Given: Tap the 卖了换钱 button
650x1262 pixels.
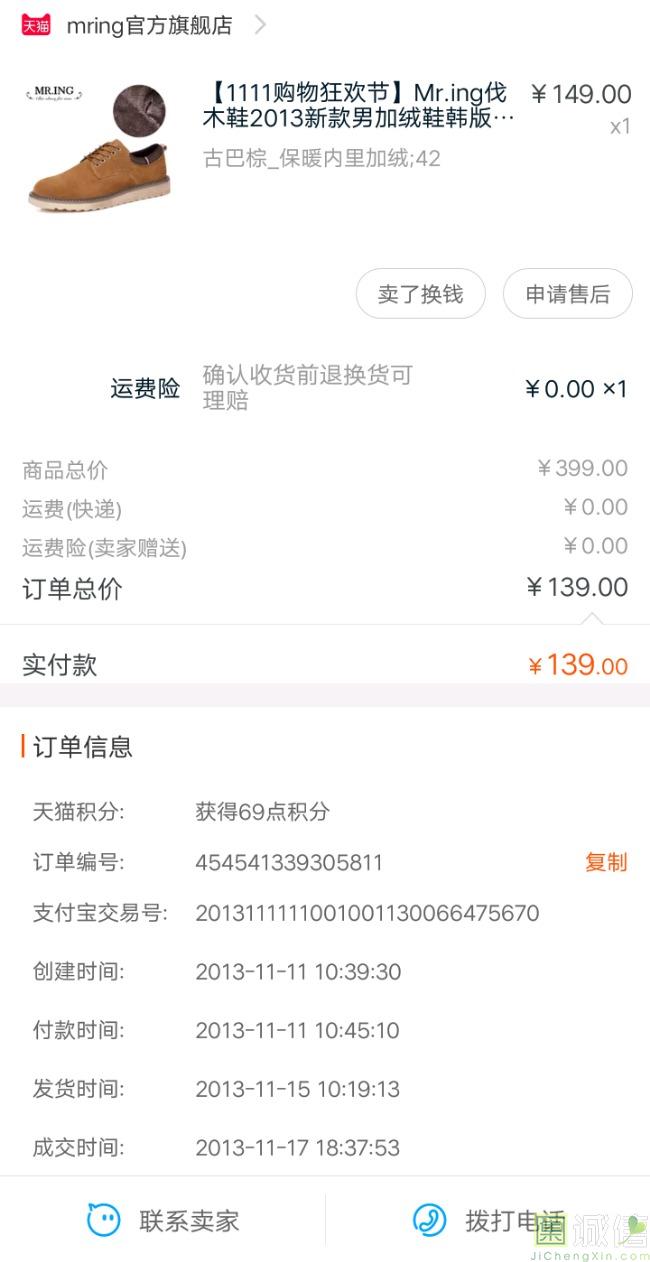Looking at the screenshot, I should pos(420,294).
